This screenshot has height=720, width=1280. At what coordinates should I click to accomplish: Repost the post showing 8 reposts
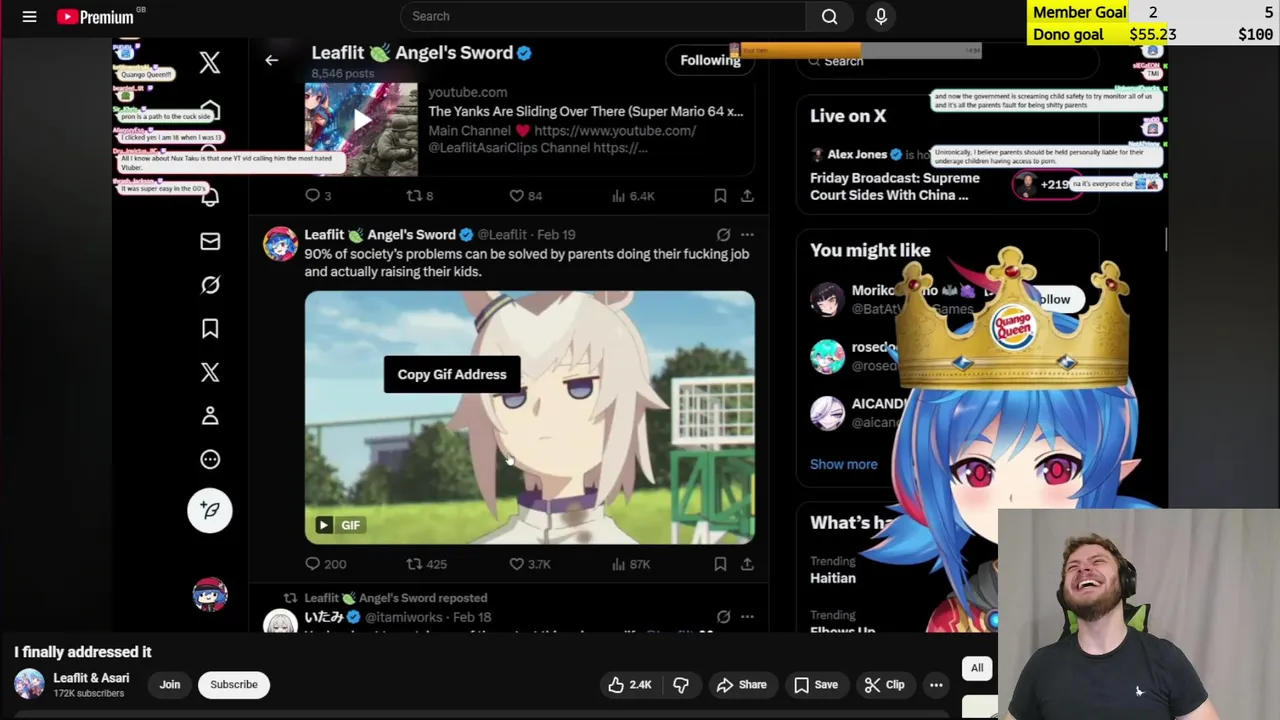coord(419,196)
